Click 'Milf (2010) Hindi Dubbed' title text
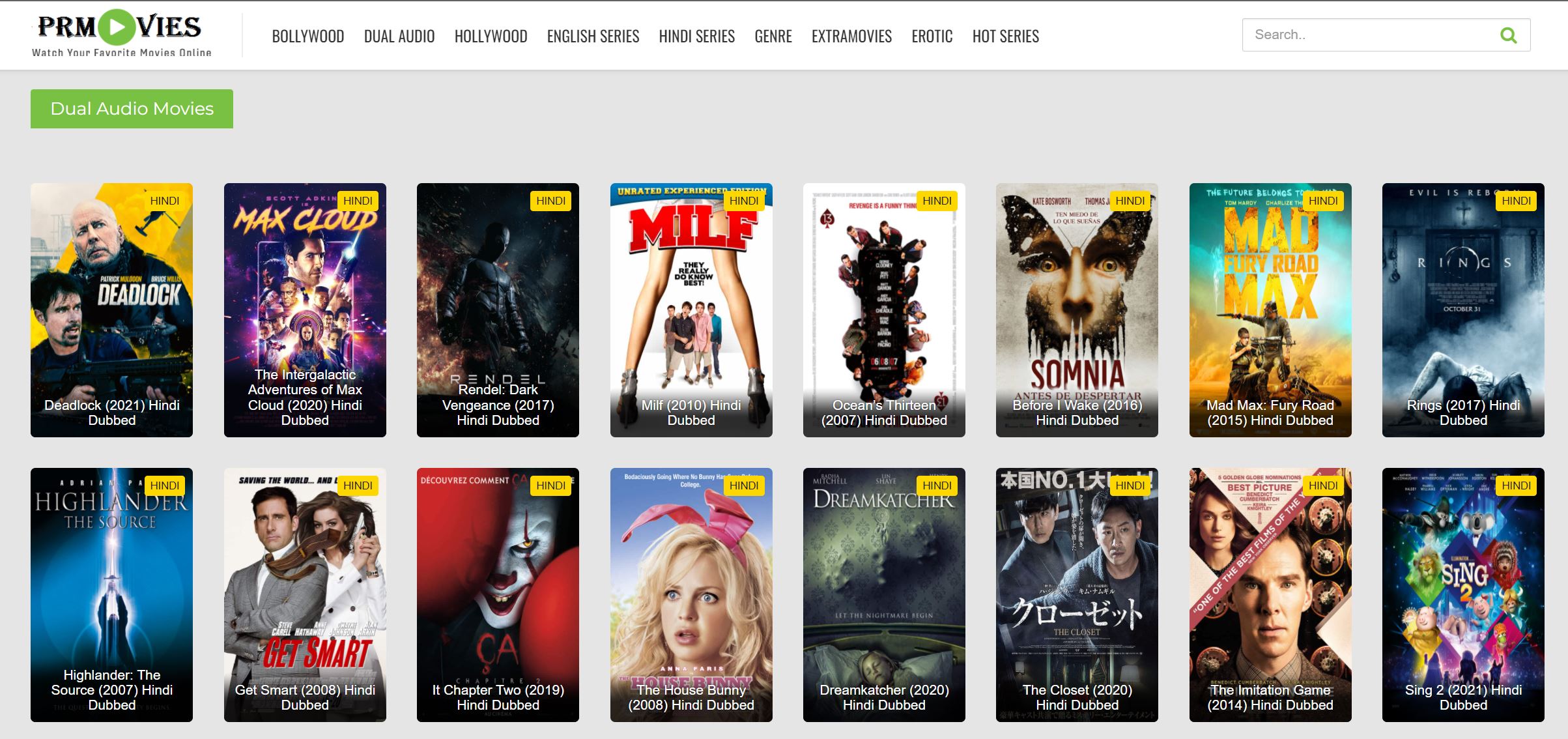 691,413
